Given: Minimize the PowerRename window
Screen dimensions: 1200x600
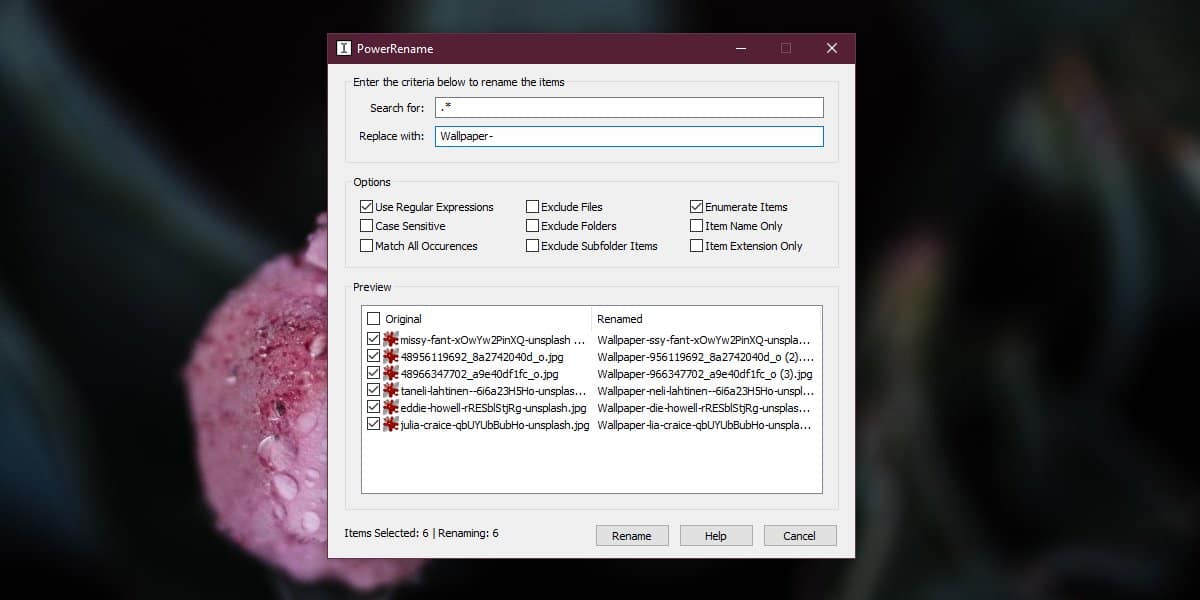Looking at the screenshot, I should [740, 48].
